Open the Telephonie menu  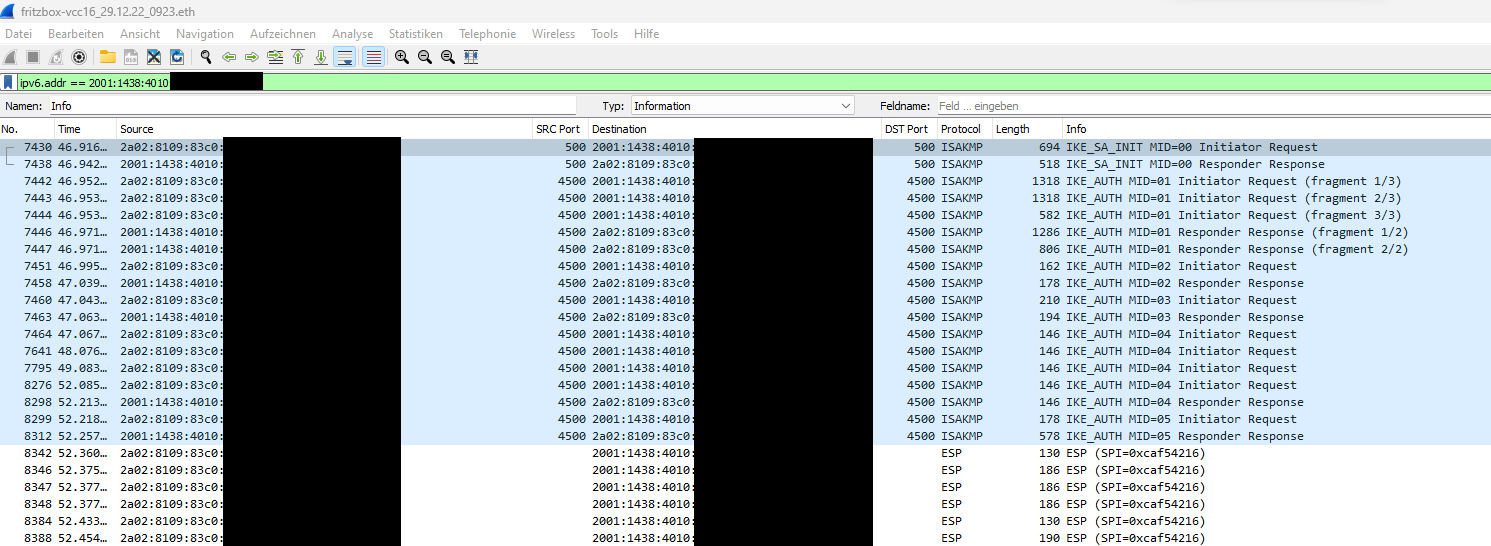(x=488, y=34)
